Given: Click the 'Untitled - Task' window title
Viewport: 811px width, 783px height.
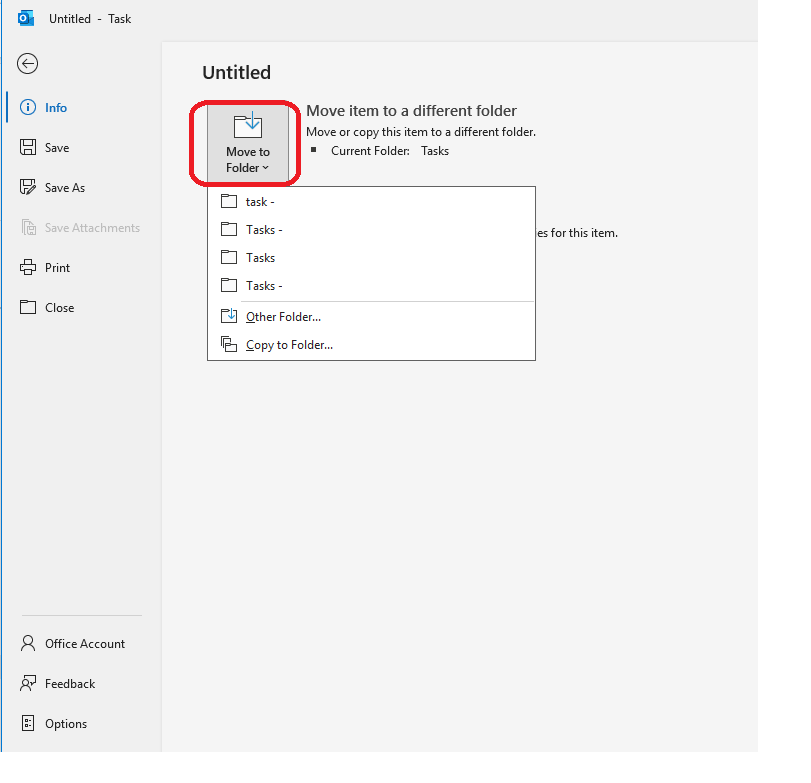Looking at the screenshot, I should (90, 19).
